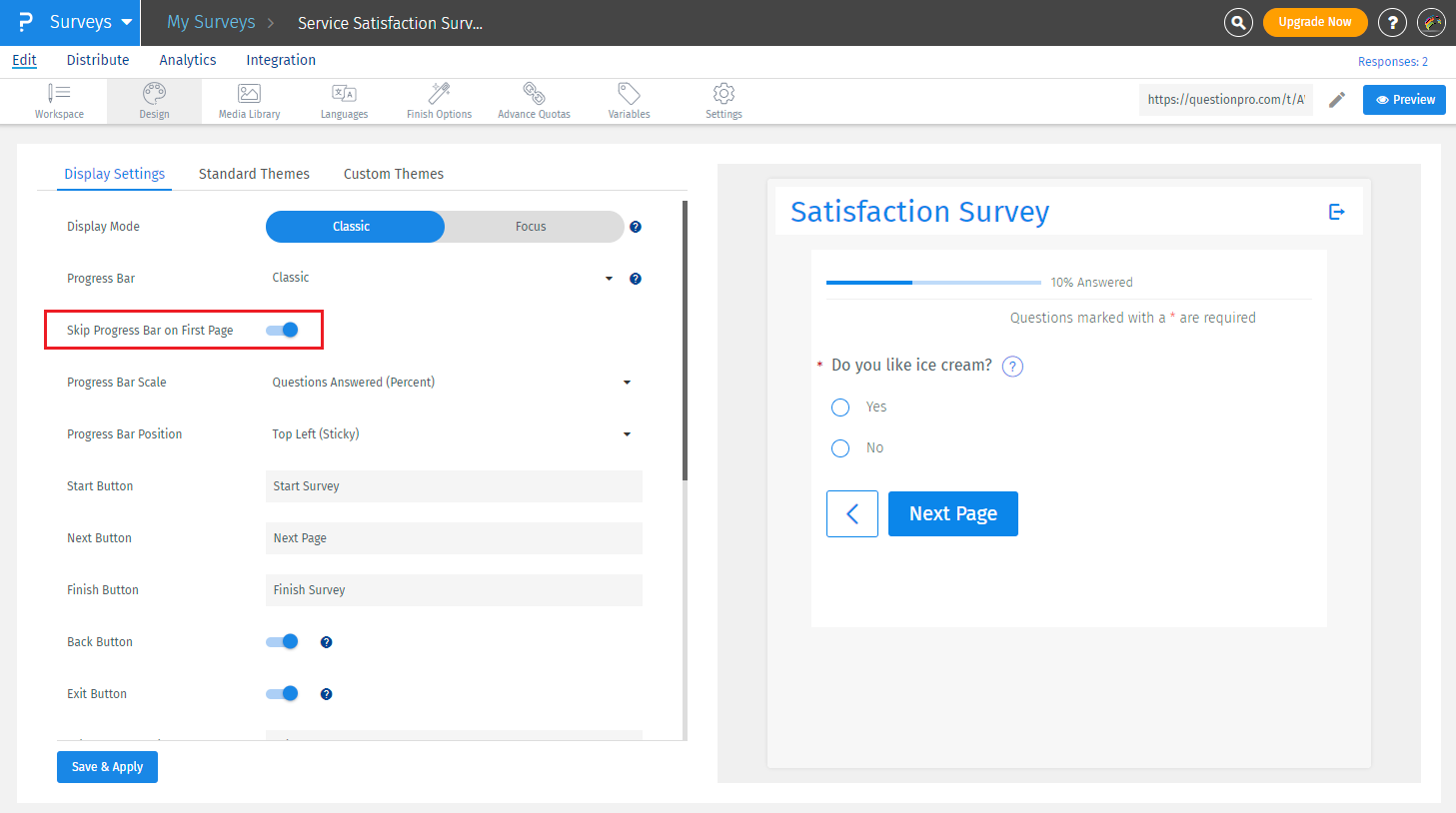Disable Skip Progress Bar on First Page

[283, 329]
